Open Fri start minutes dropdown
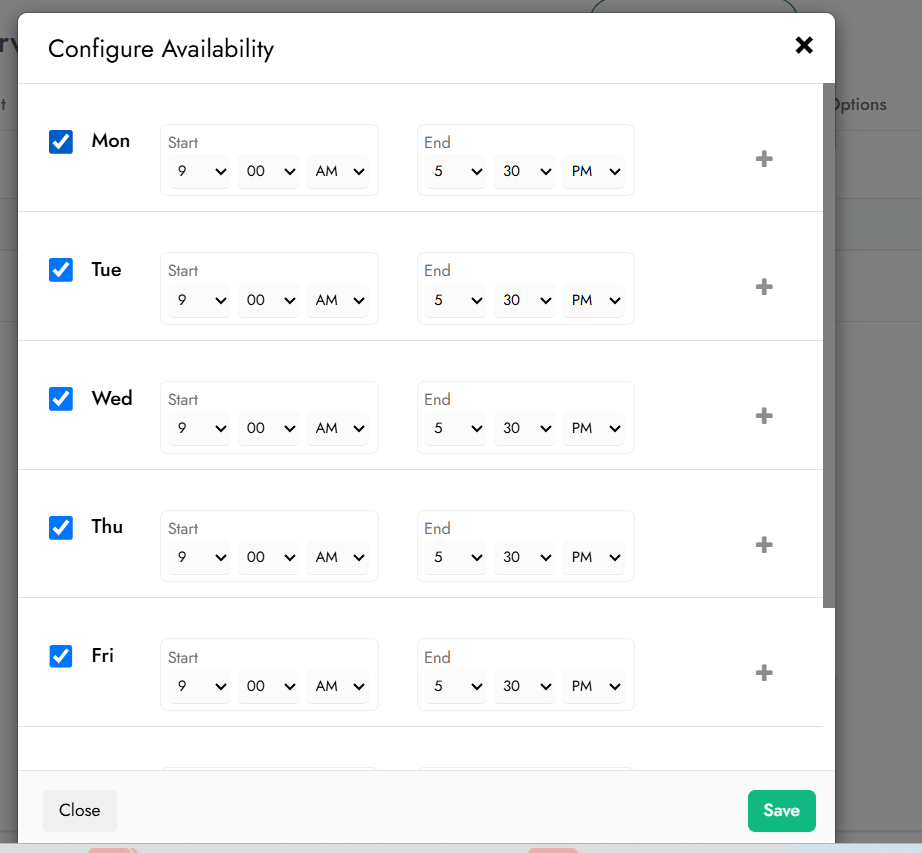Viewport: 922px width, 853px height. coord(268,685)
